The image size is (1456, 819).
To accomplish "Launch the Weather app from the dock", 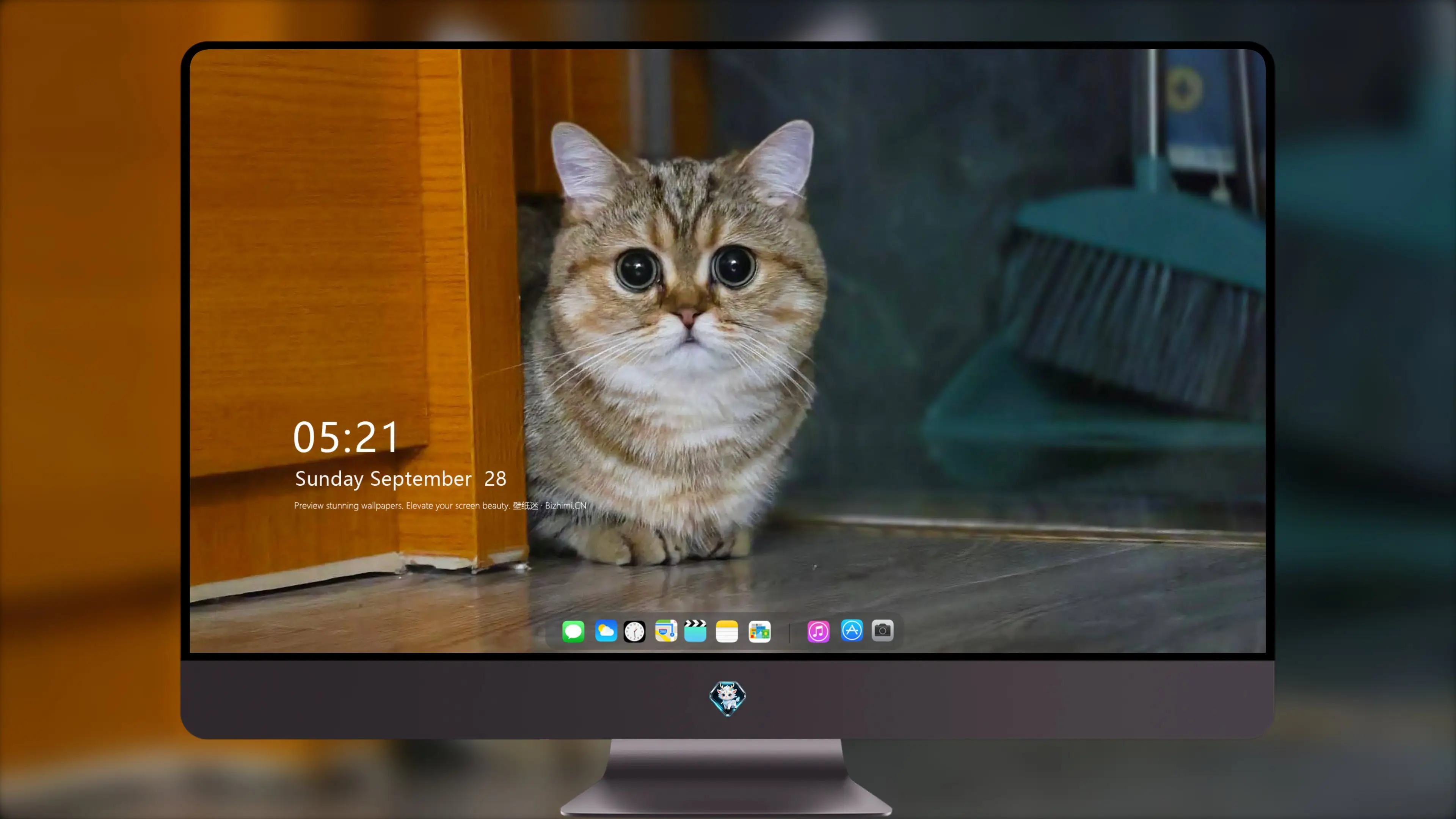I will (x=606, y=631).
